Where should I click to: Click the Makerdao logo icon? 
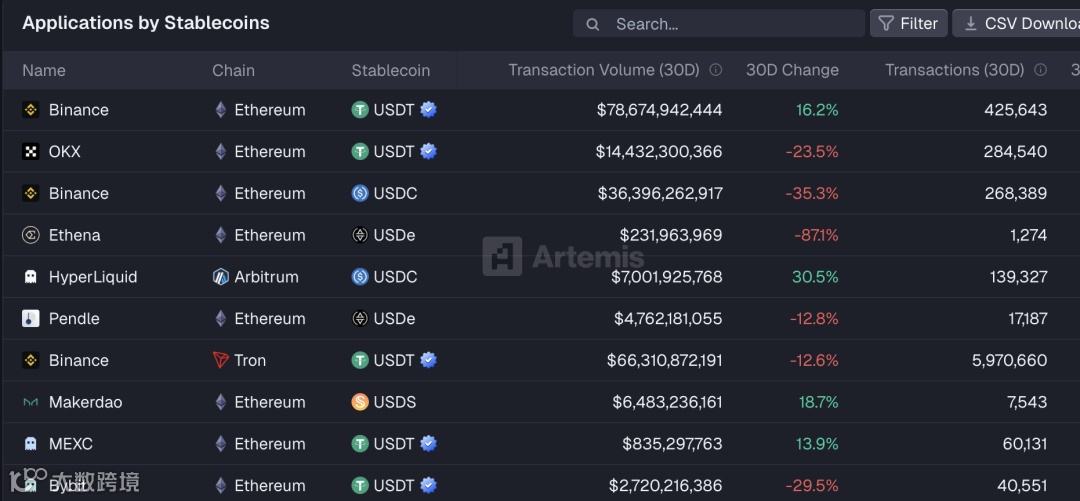[x=31, y=402]
